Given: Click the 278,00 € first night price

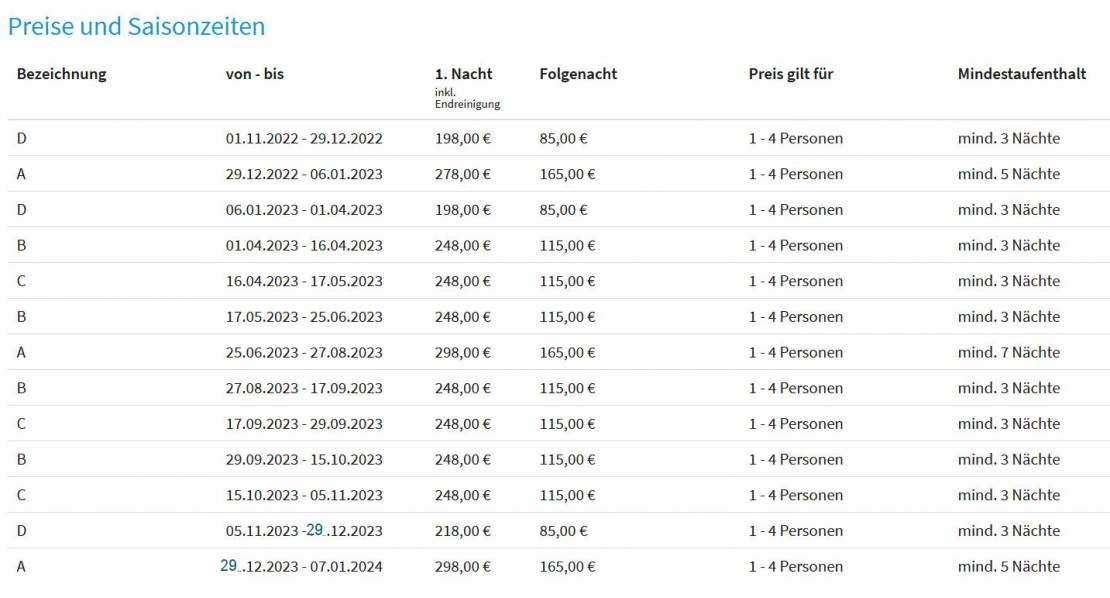Looking at the screenshot, I should point(463,174).
